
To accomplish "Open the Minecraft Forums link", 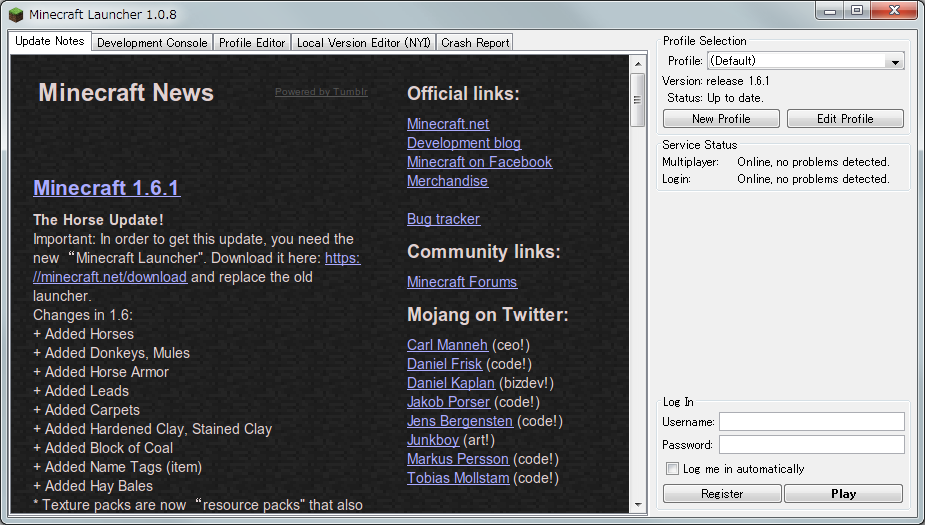I will [462, 282].
